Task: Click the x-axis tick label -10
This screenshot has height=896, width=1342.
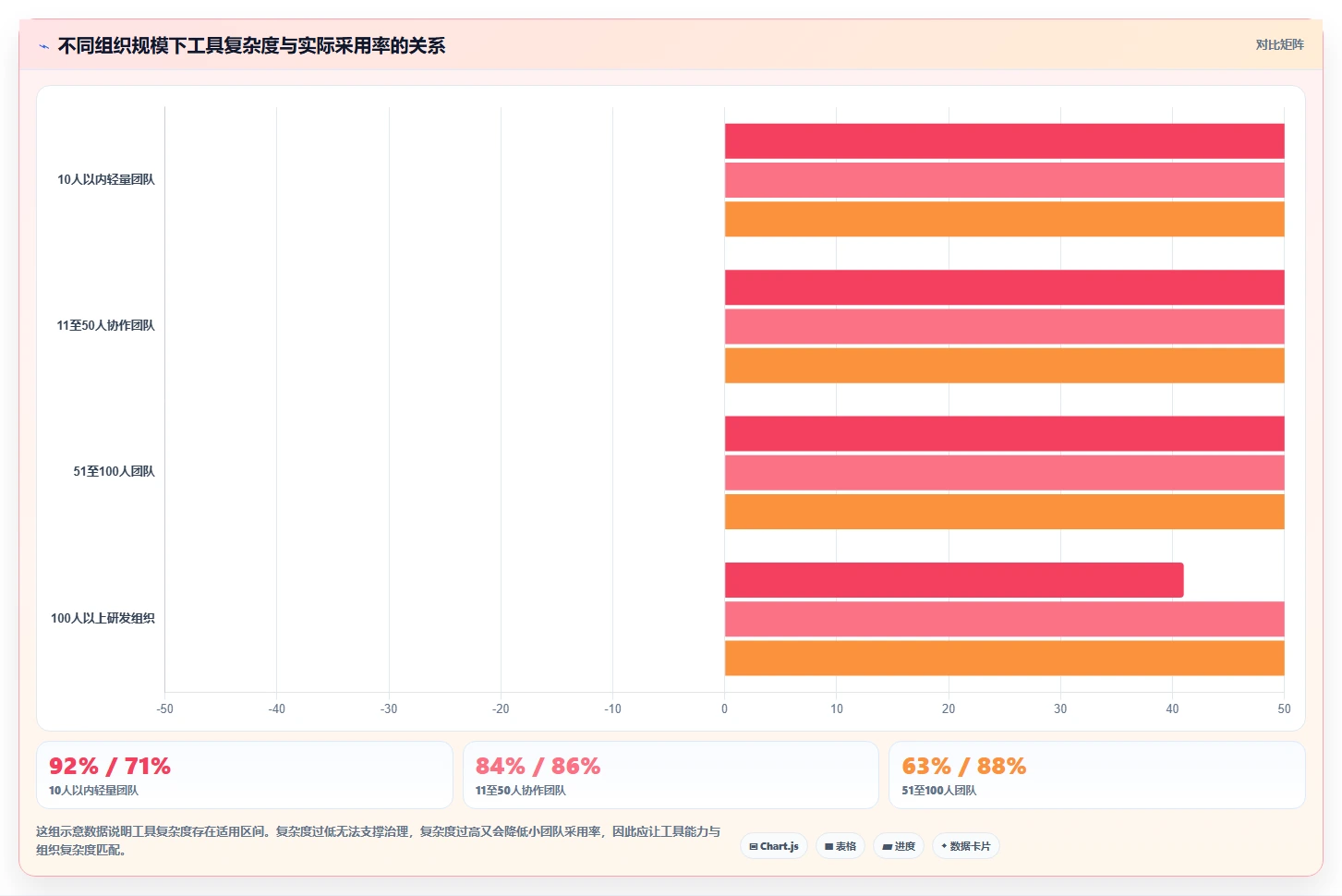Action: click(612, 708)
